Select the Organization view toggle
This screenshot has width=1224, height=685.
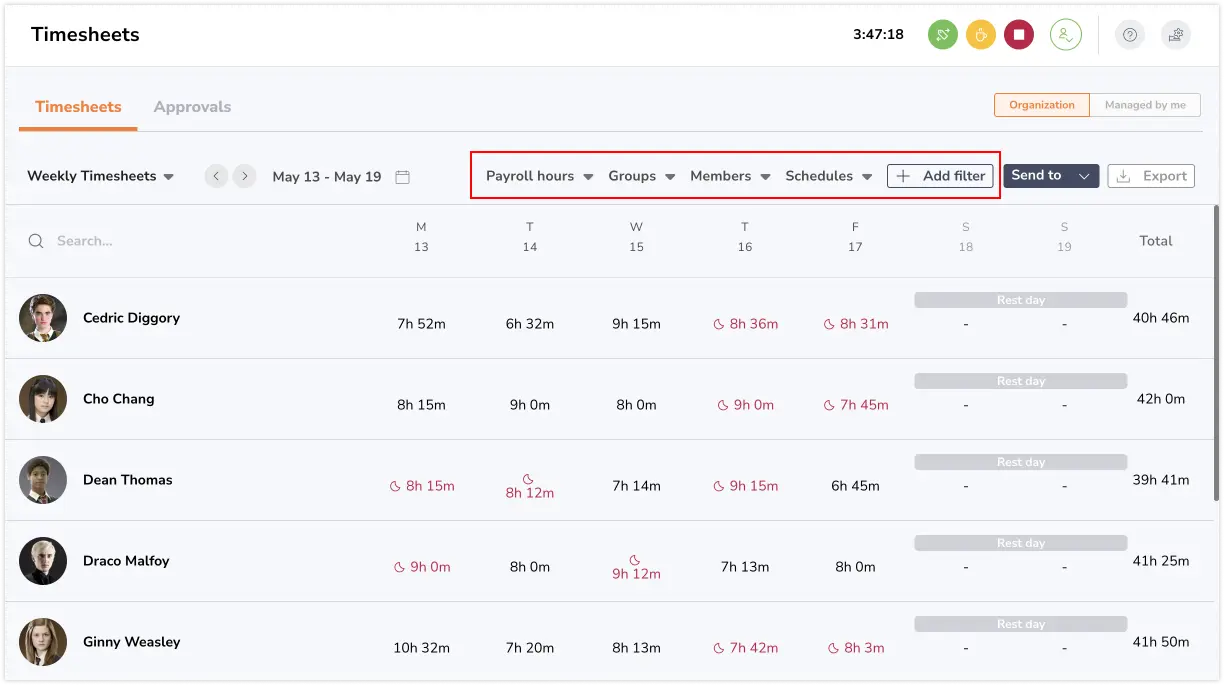tap(1041, 104)
